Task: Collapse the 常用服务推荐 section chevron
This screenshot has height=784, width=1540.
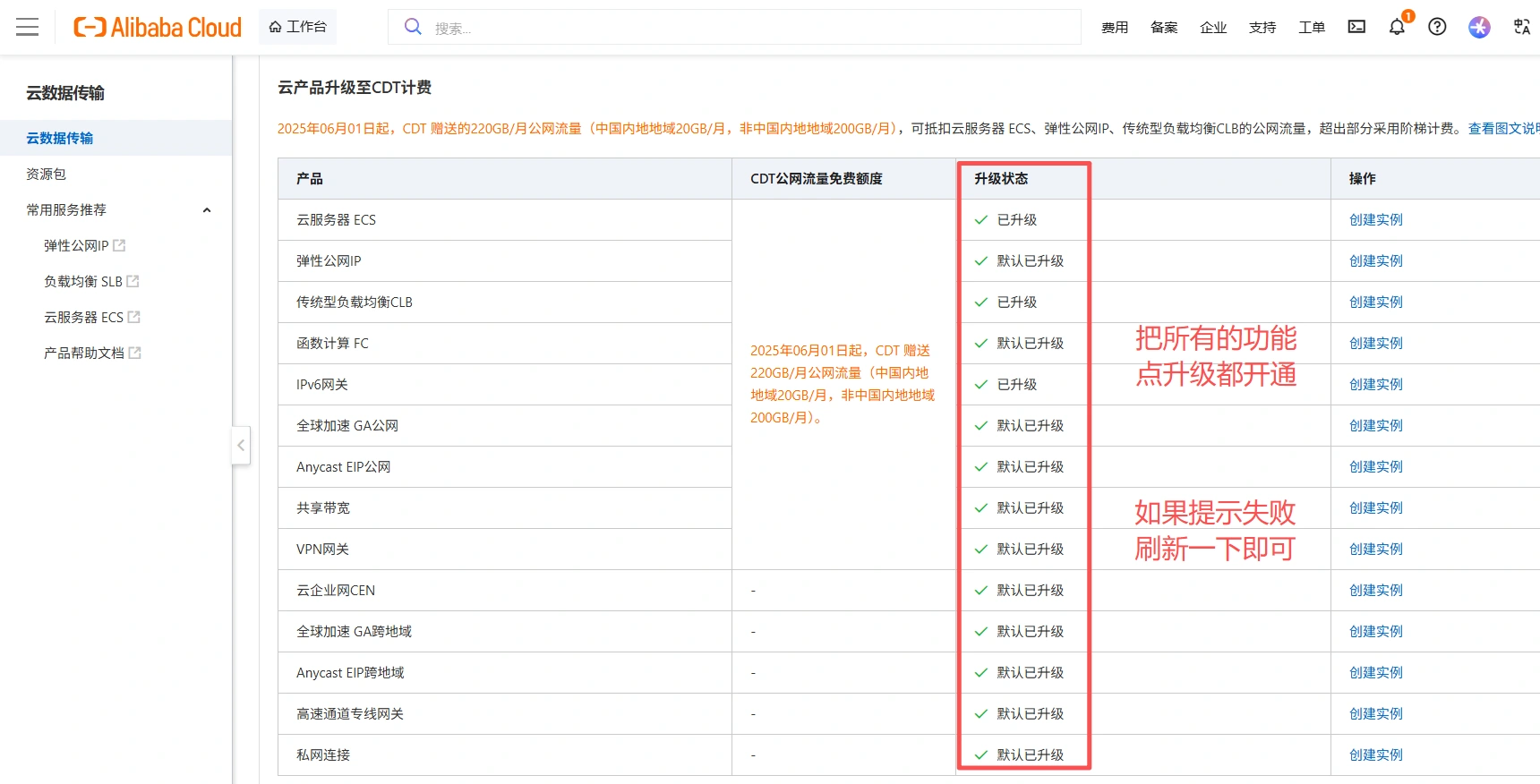Action: point(207,210)
